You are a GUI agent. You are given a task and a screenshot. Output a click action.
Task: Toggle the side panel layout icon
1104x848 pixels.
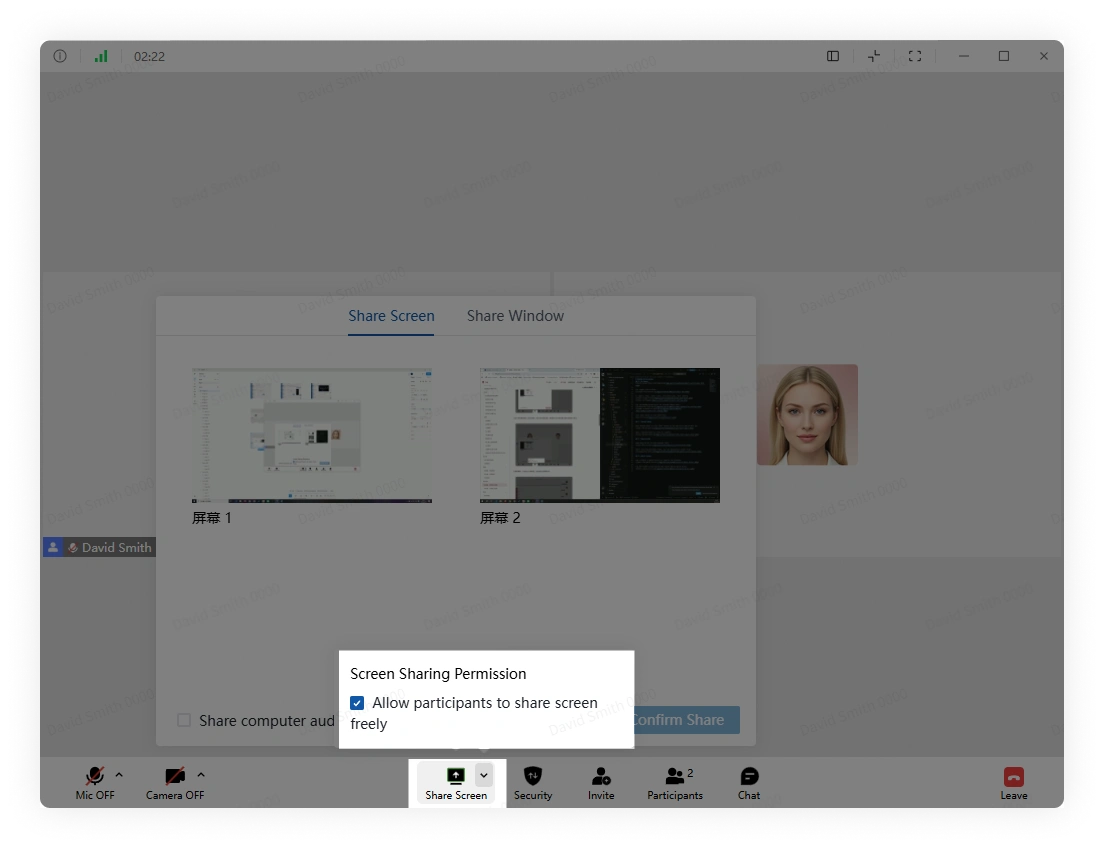click(833, 56)
